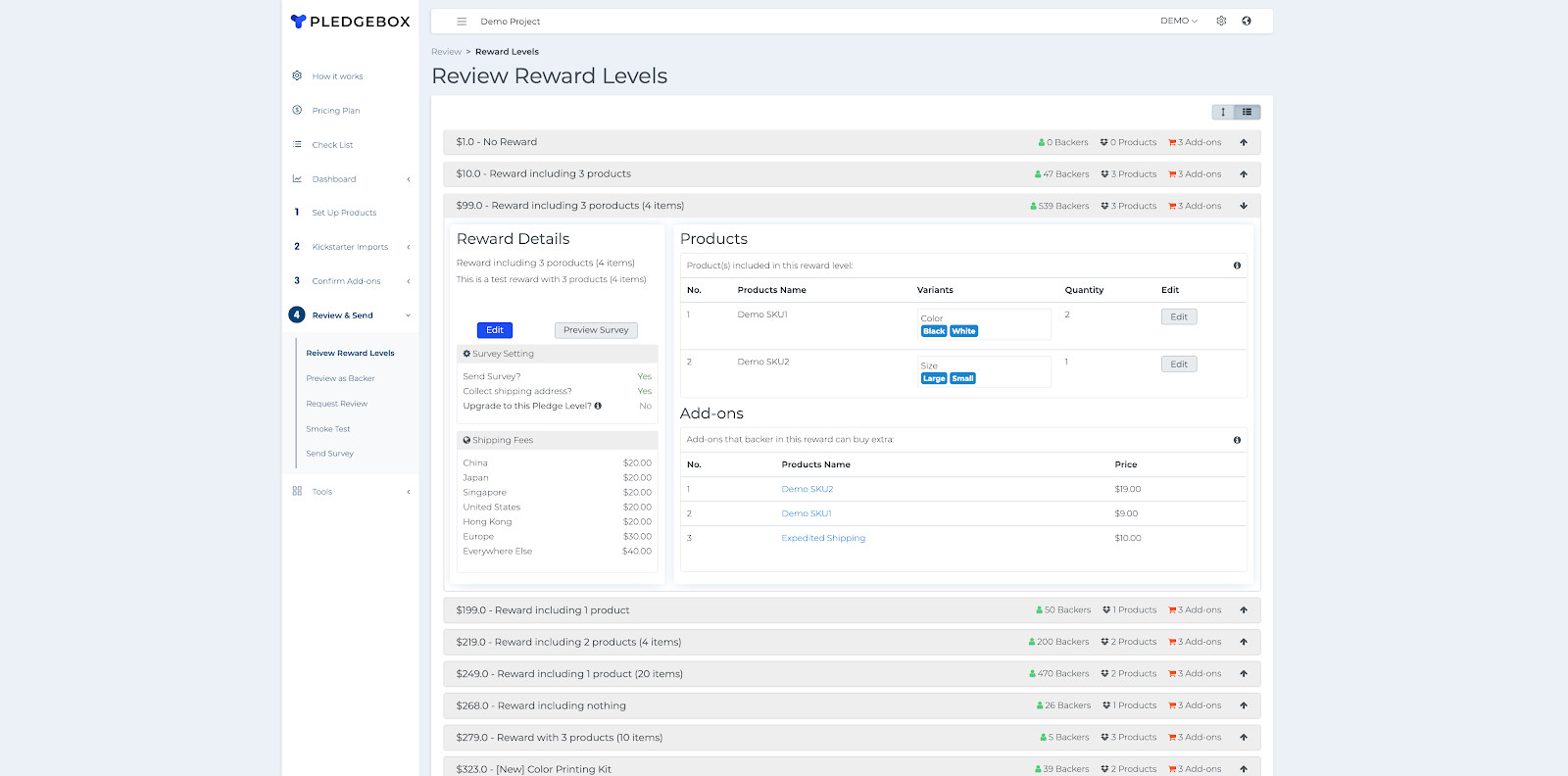Expand the Kickstarter Imports sidebar menu
1568x776 pixels.
point(350,247)
